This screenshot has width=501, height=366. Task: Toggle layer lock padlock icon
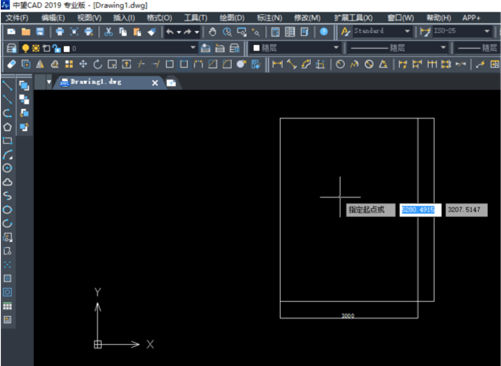57,49
